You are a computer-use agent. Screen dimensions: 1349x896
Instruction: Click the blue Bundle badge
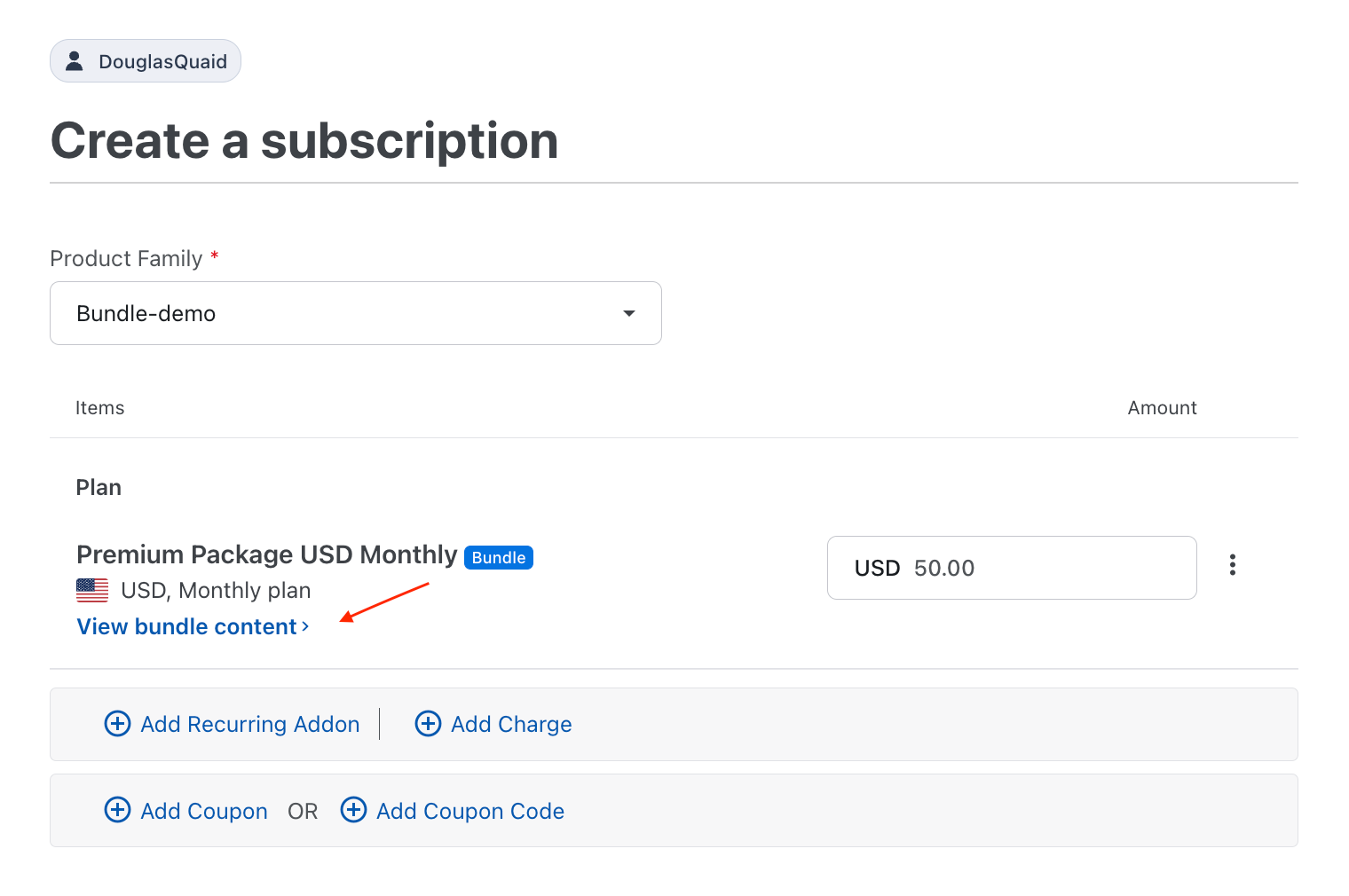pos(499,557)
